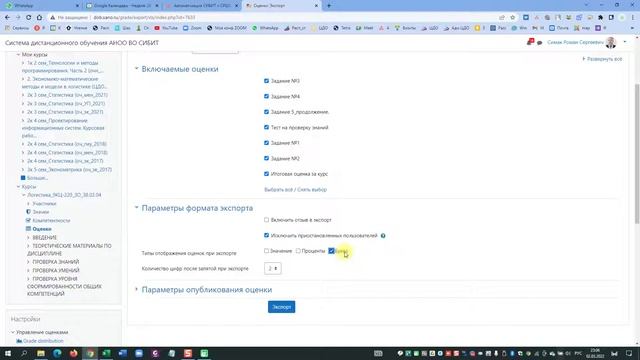Click the Выбрать все link
The width and height of the screenshot is (640, 360).
coord(278,190)
